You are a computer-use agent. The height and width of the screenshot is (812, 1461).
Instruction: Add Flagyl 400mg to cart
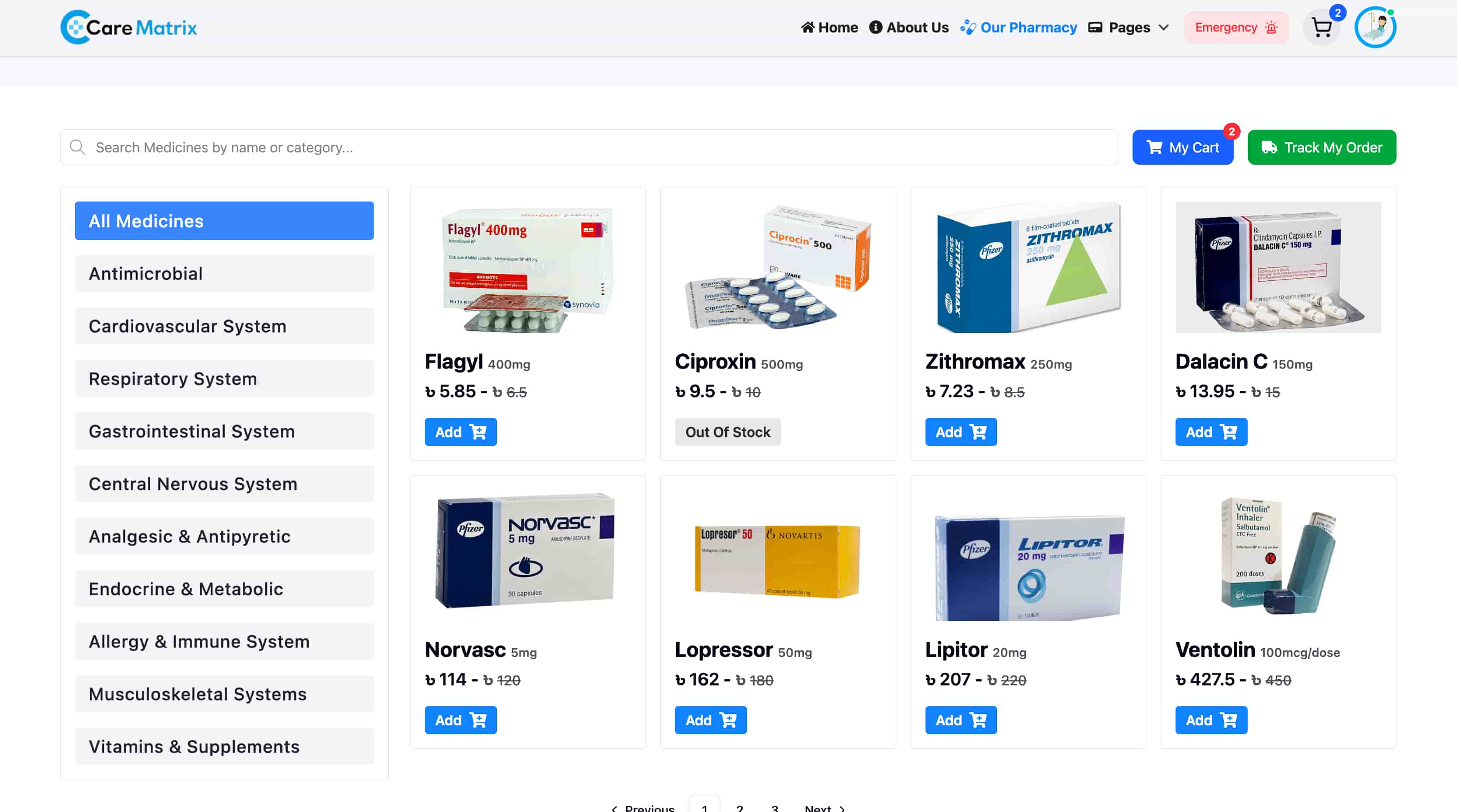[462, 433]
